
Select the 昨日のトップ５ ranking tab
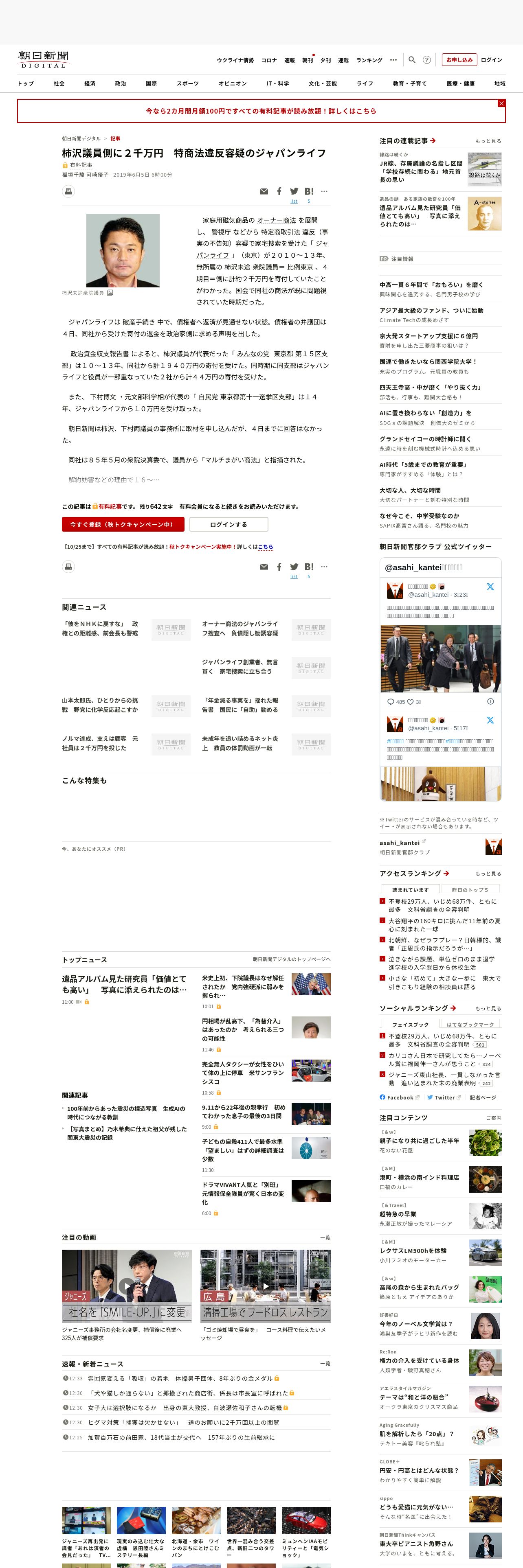(470, 890)
